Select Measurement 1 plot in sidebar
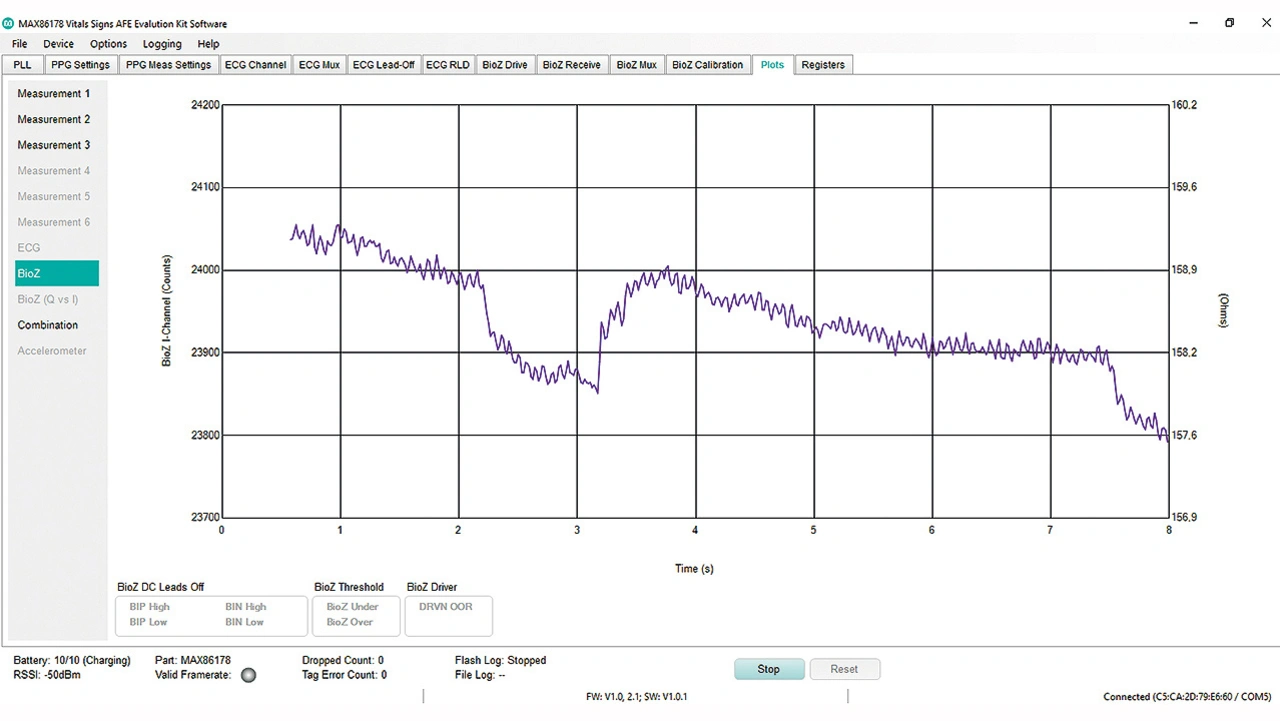The image size is (1280, 721). (54, 94)
